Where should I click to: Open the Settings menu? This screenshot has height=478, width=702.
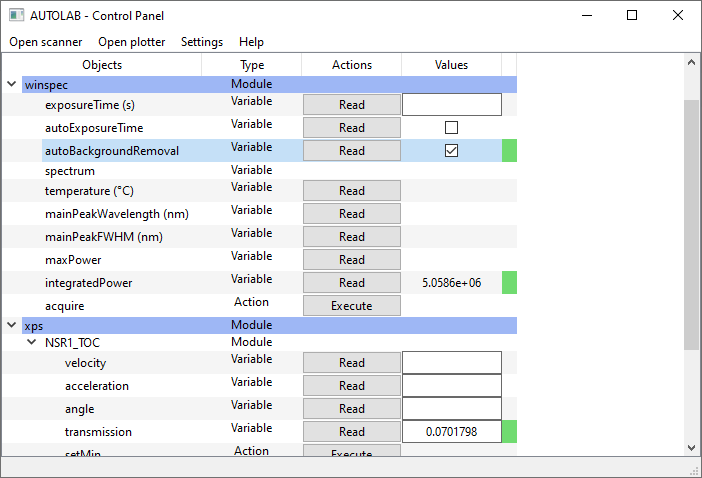[202, 42]
